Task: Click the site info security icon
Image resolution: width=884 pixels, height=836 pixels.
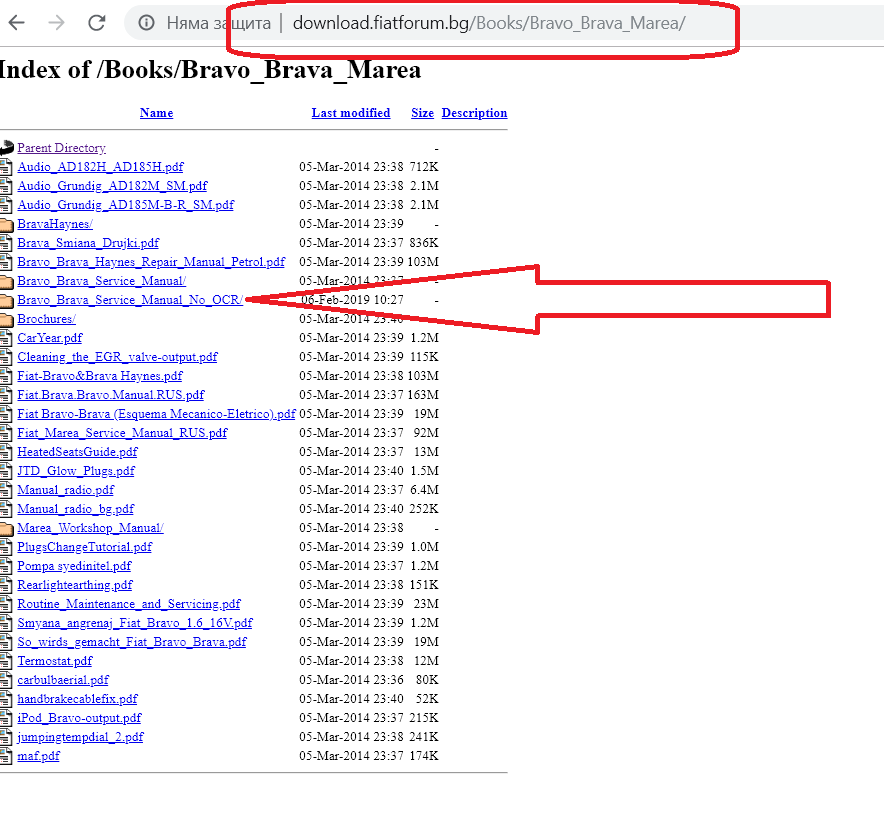Action: (x=146, y=22)
